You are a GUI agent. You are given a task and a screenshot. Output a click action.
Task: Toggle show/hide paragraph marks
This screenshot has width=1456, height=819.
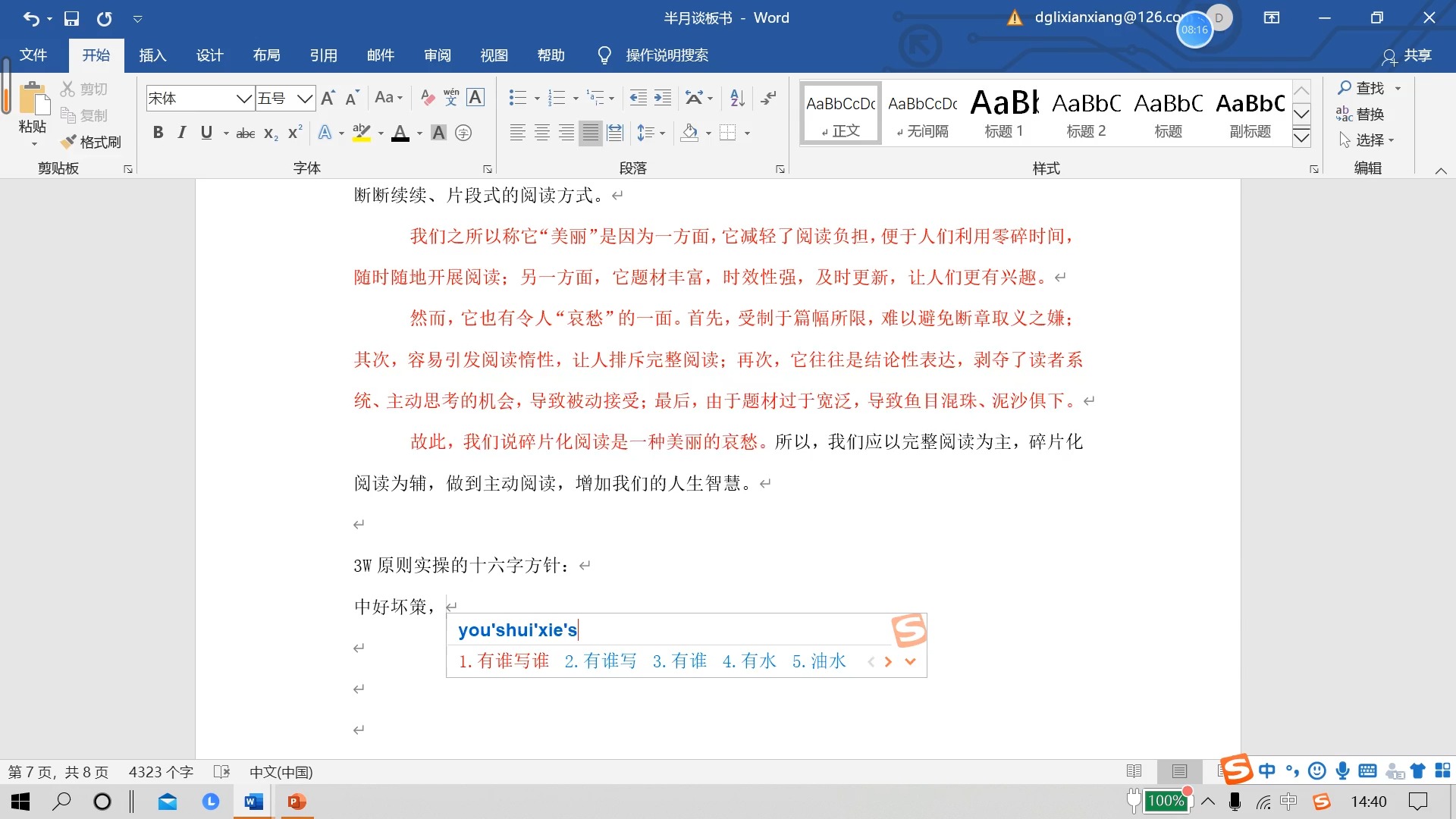point(769,98)
